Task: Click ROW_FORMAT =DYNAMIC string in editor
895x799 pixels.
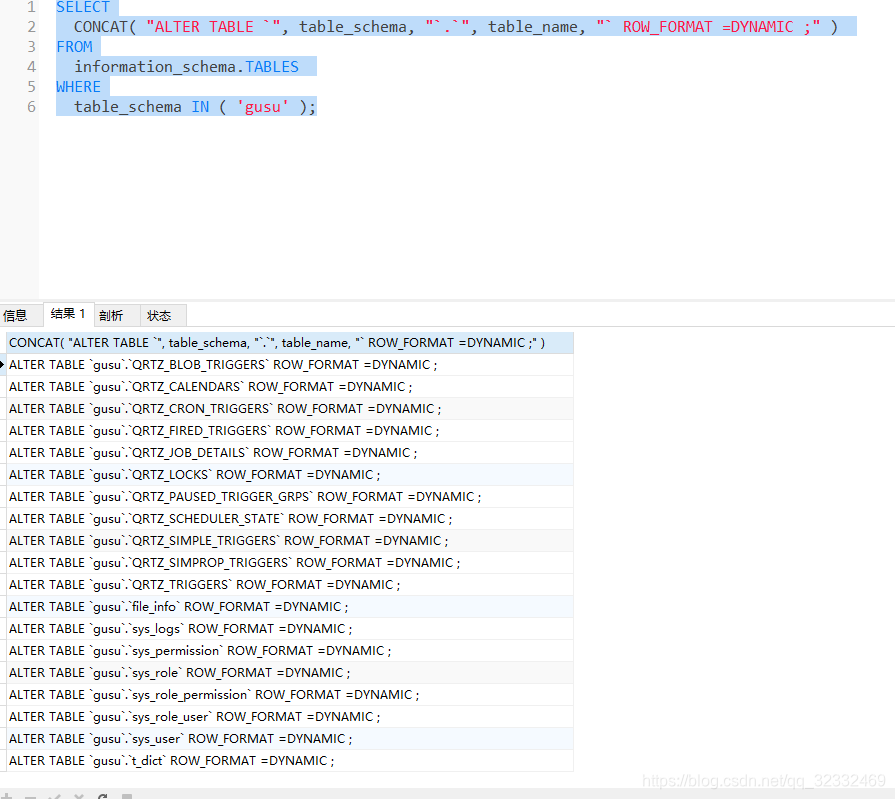Action: coord(708,27)
